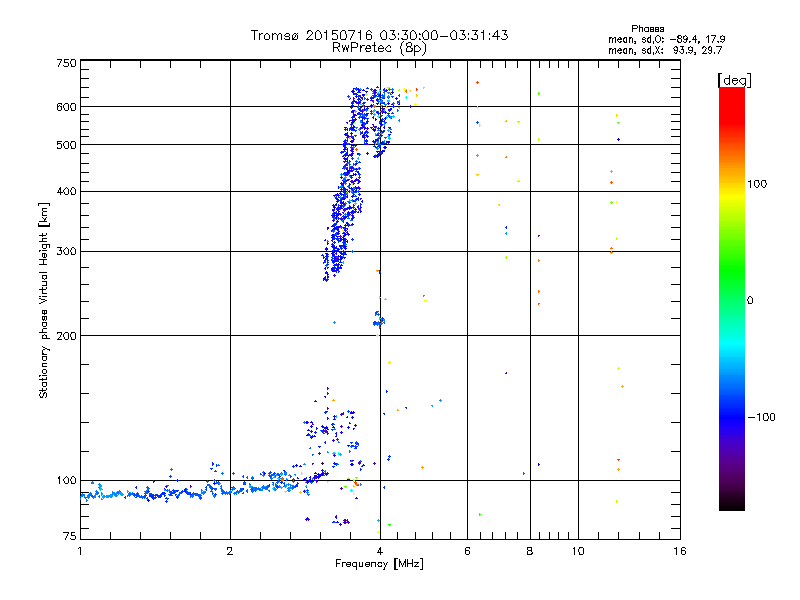800x600 pixels.
Task: Click the y-axis tick label '200'
Action: click(66, 336)
